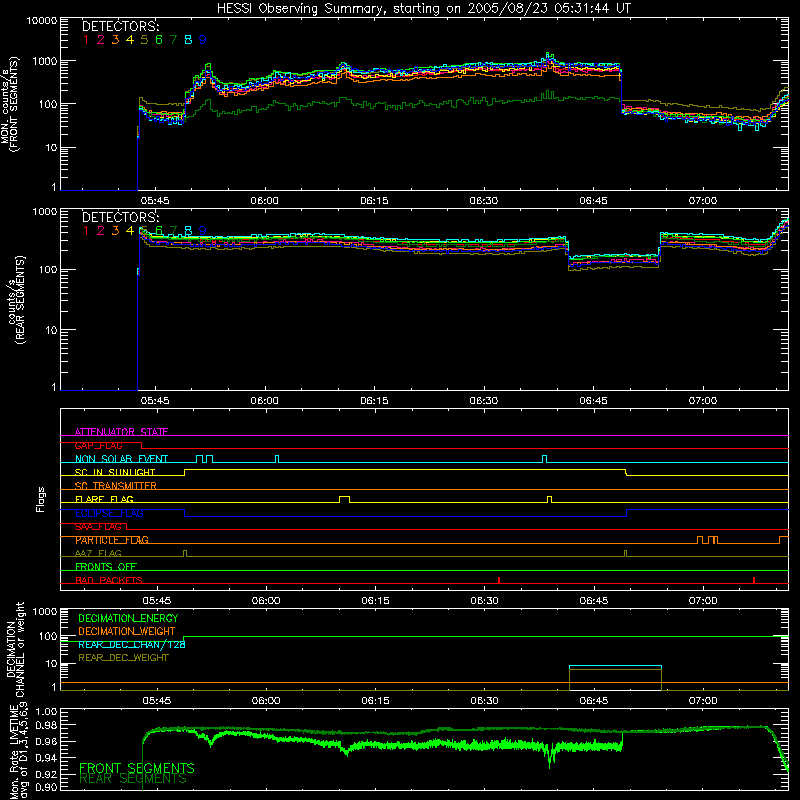
Task: Click the FLARE_FLAG pulse near 06:10
Action: click(x=344, y=499)
